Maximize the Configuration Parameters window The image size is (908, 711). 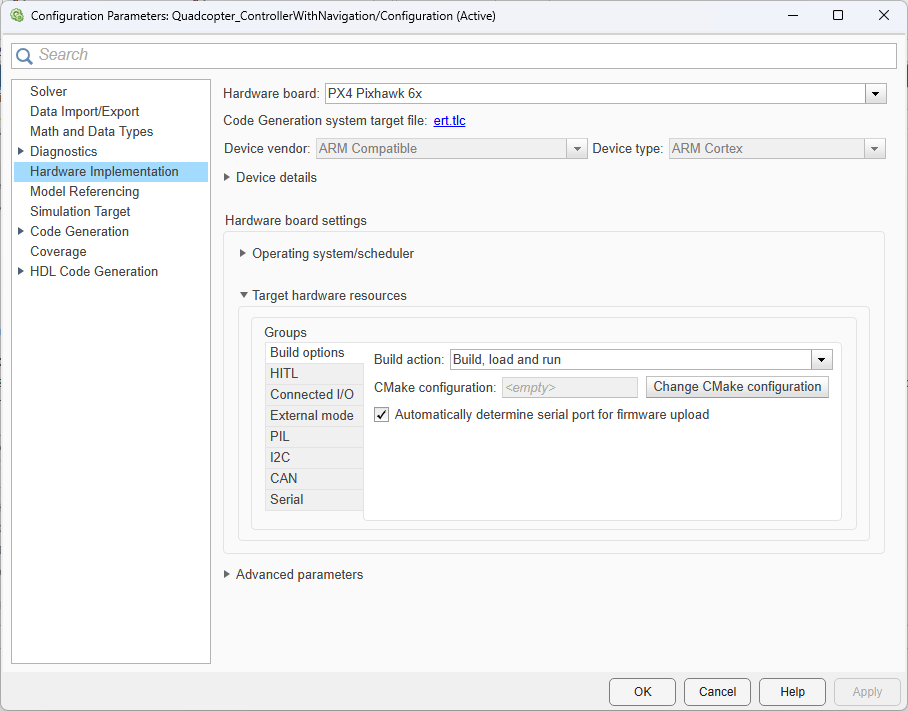pos(837,16)
